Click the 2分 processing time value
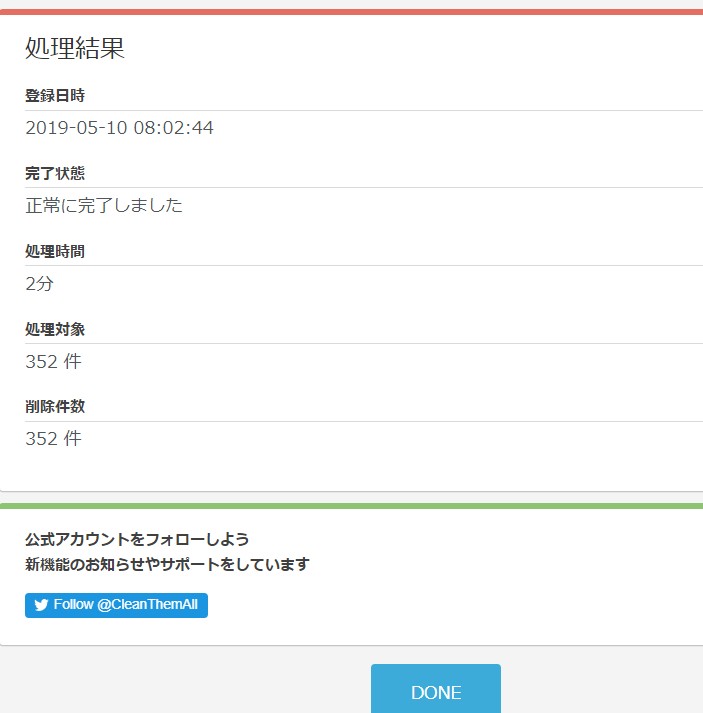 [x=40, y=284]
